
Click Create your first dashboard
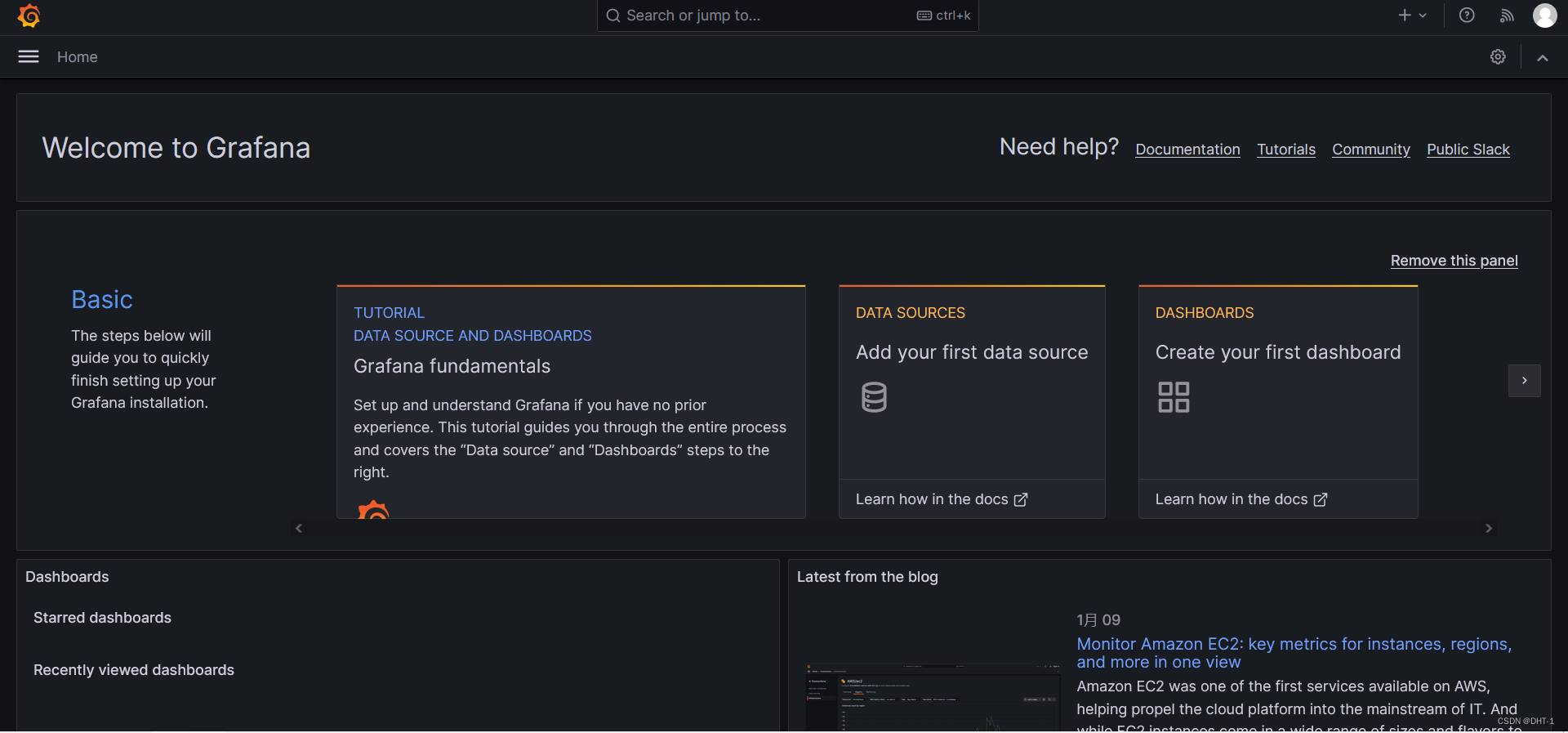(x=1278, y=352)
